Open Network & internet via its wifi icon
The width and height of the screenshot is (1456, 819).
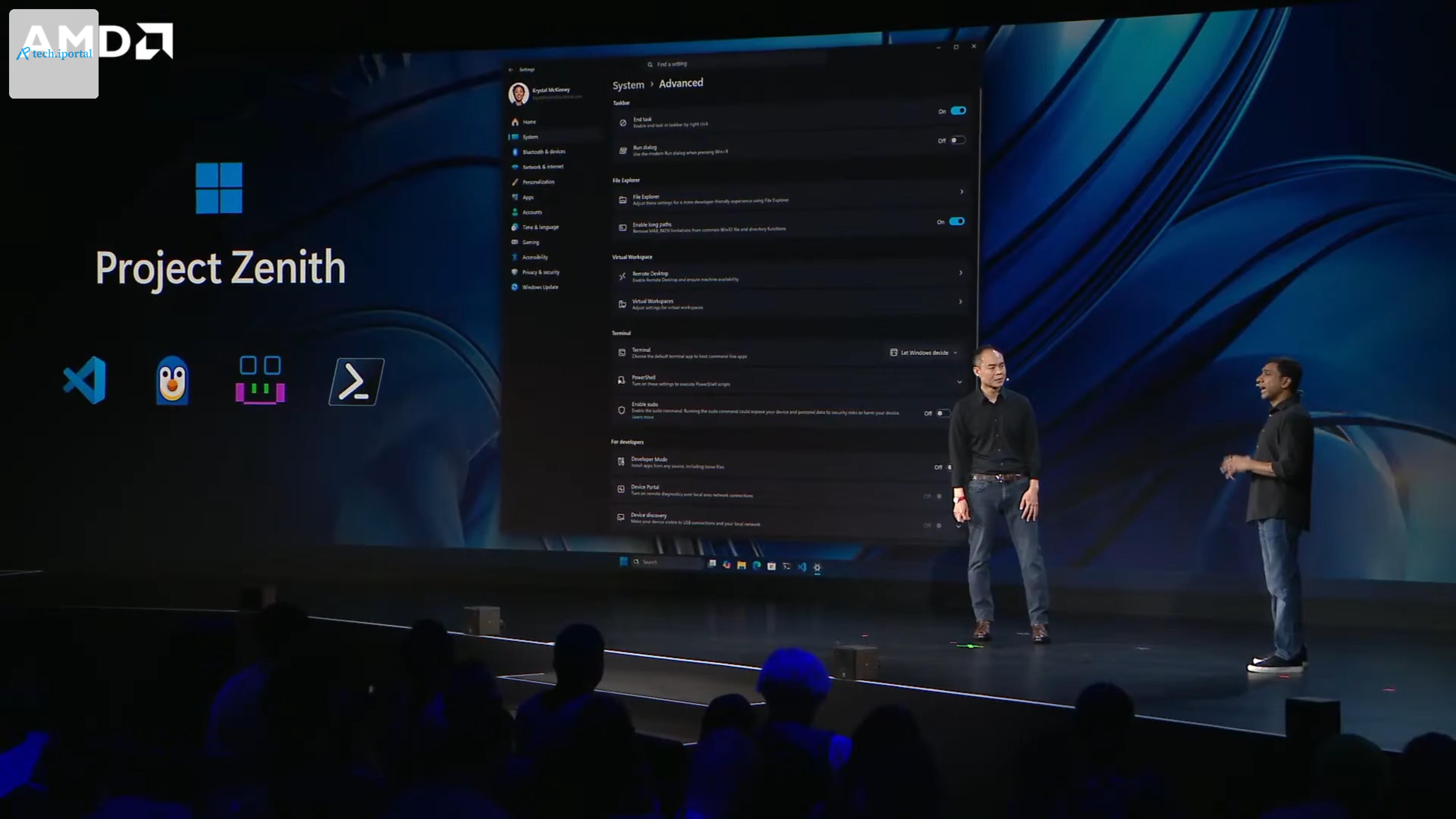point(515,167)
